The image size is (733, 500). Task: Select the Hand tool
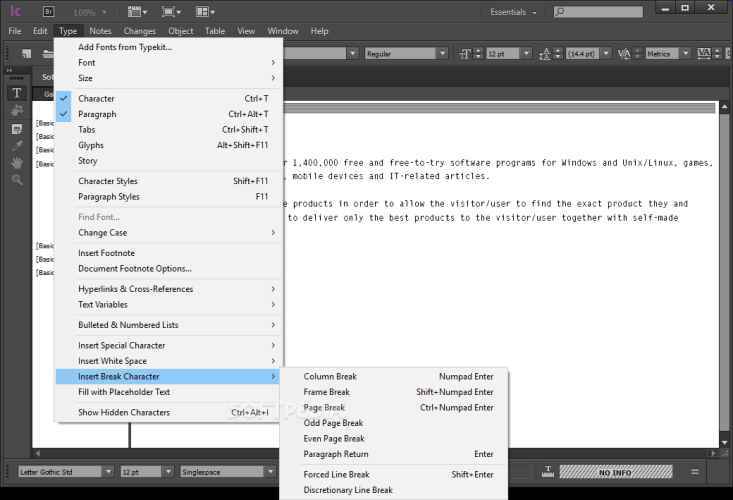point(17,163)
